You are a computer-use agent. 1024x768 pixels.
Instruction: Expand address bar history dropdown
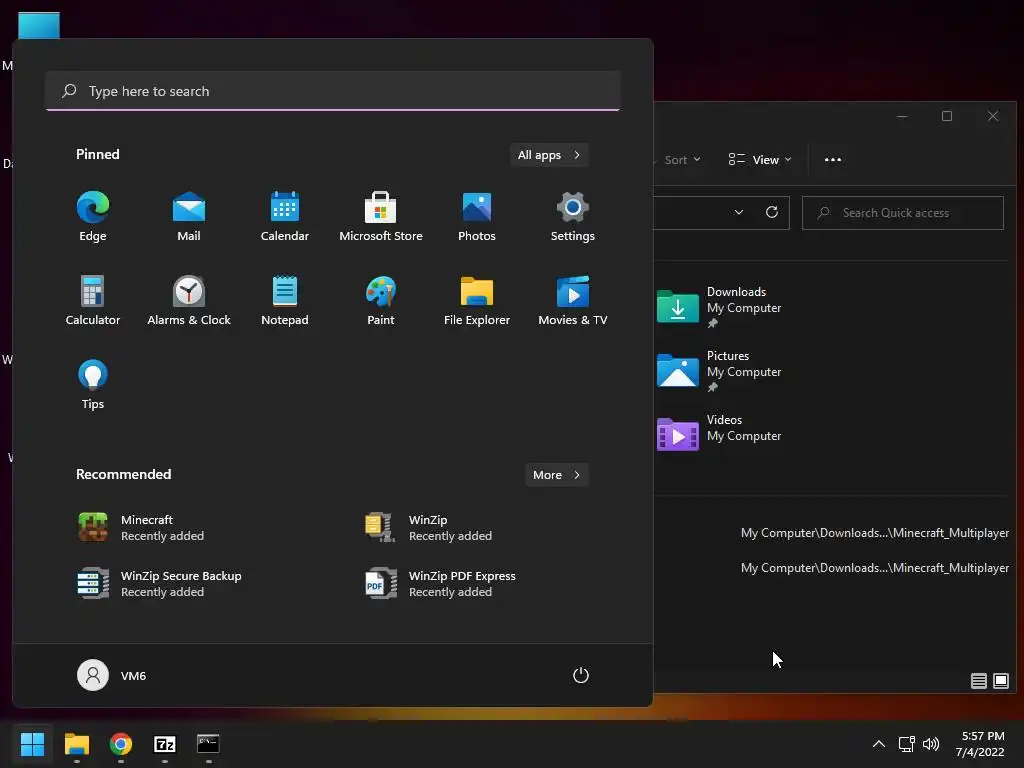pyautogui.click(x=739, y=212)
